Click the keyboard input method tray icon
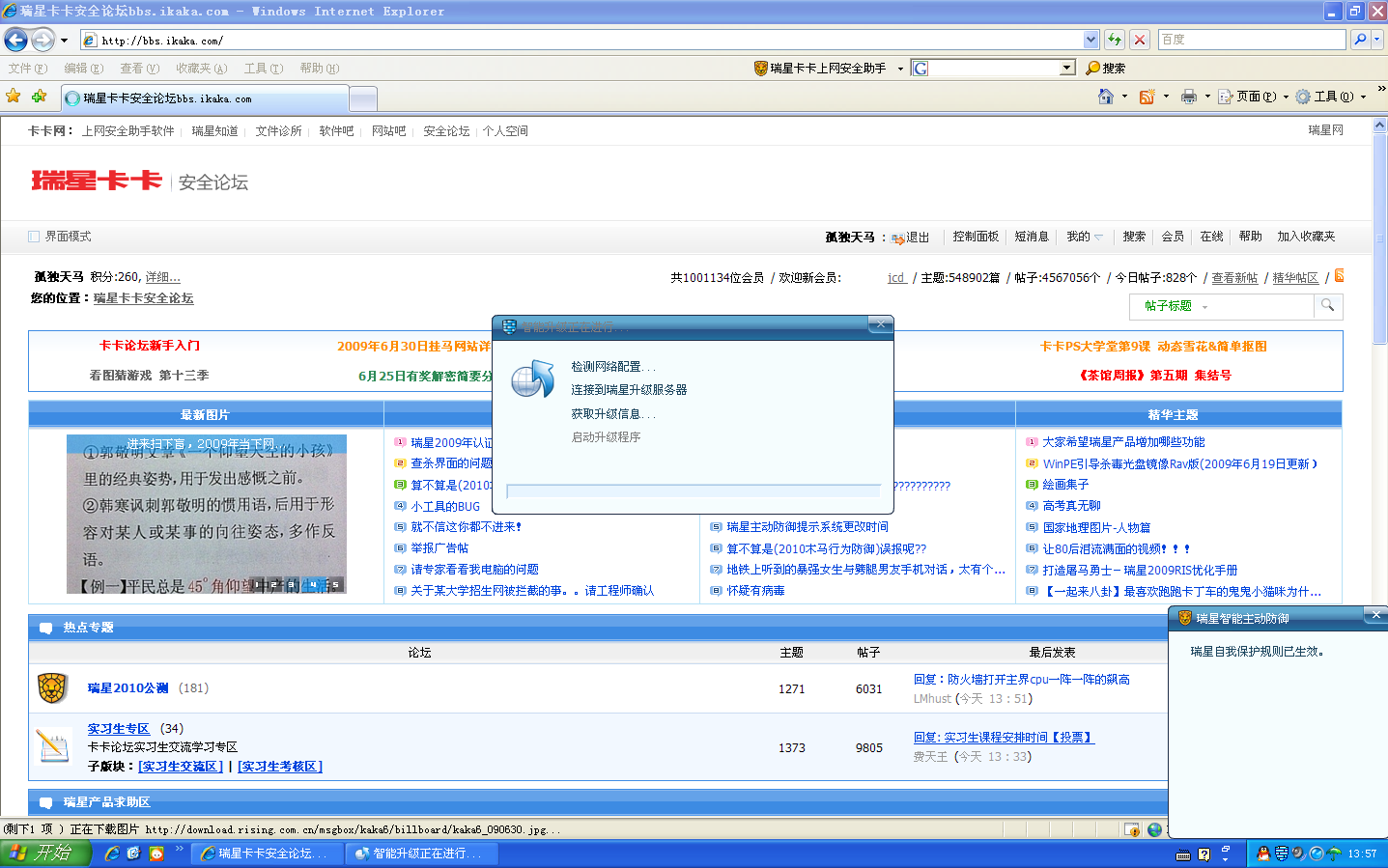1388x868 pixels. 1183,854
